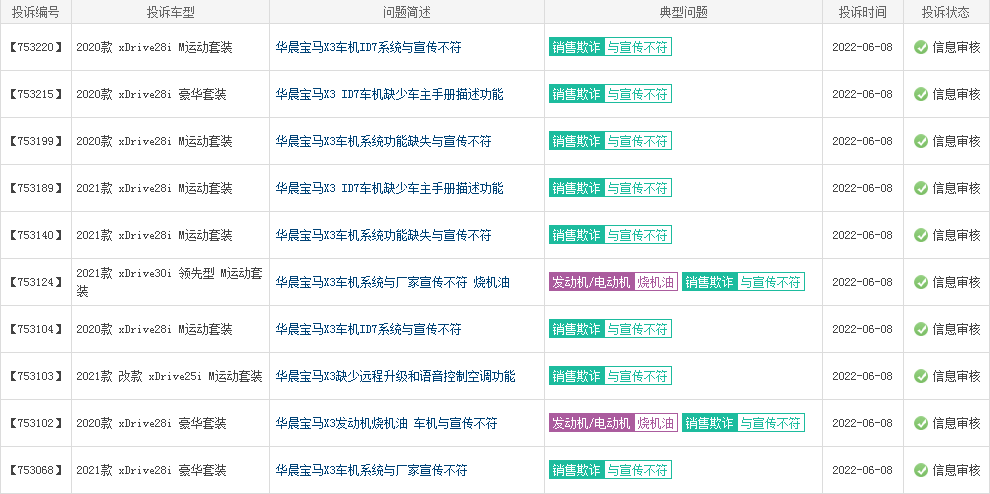Screen dimensions: 990x494
Task: Click green check icon for complaint 753124
Action: 921,282
